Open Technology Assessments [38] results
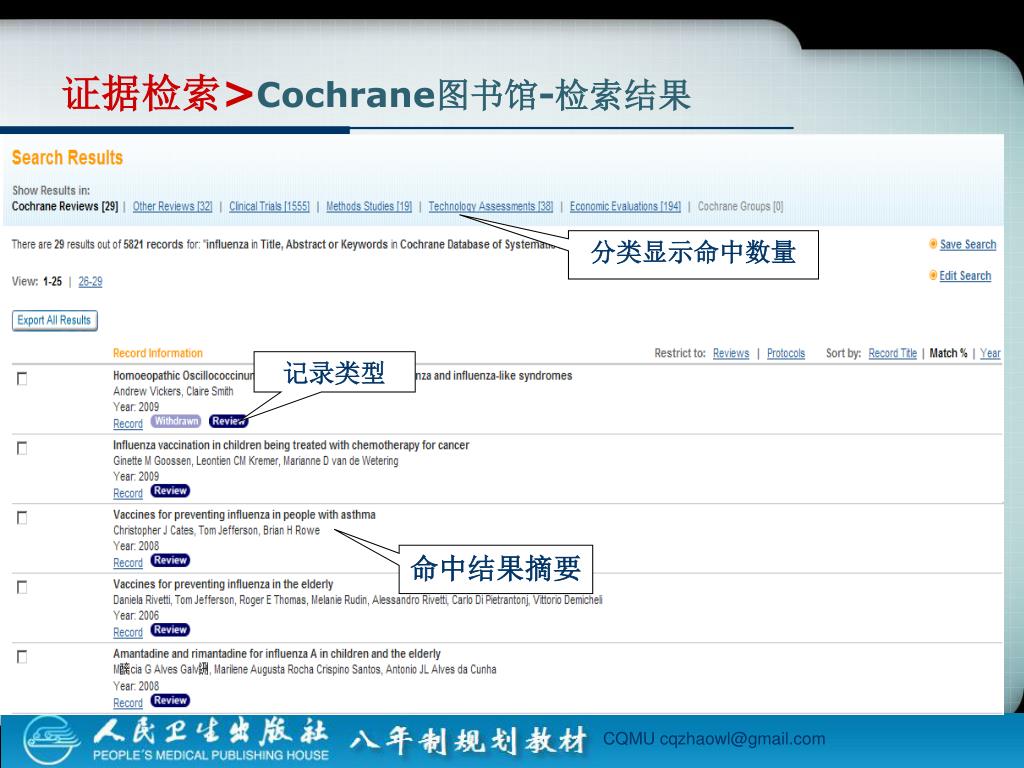Viewport: 1024px width, 768px height. pyautogui.click(x=490, y=206)
